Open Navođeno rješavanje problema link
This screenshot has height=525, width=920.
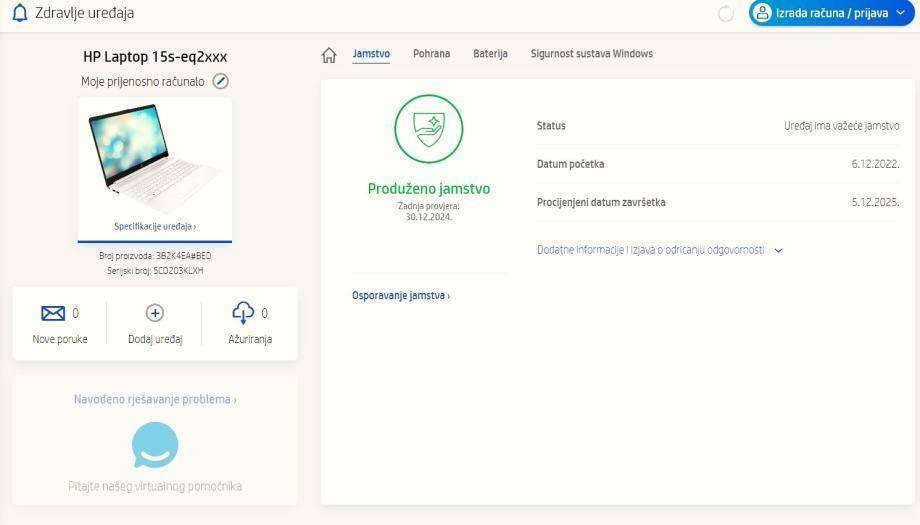click(x=155, y=399)
